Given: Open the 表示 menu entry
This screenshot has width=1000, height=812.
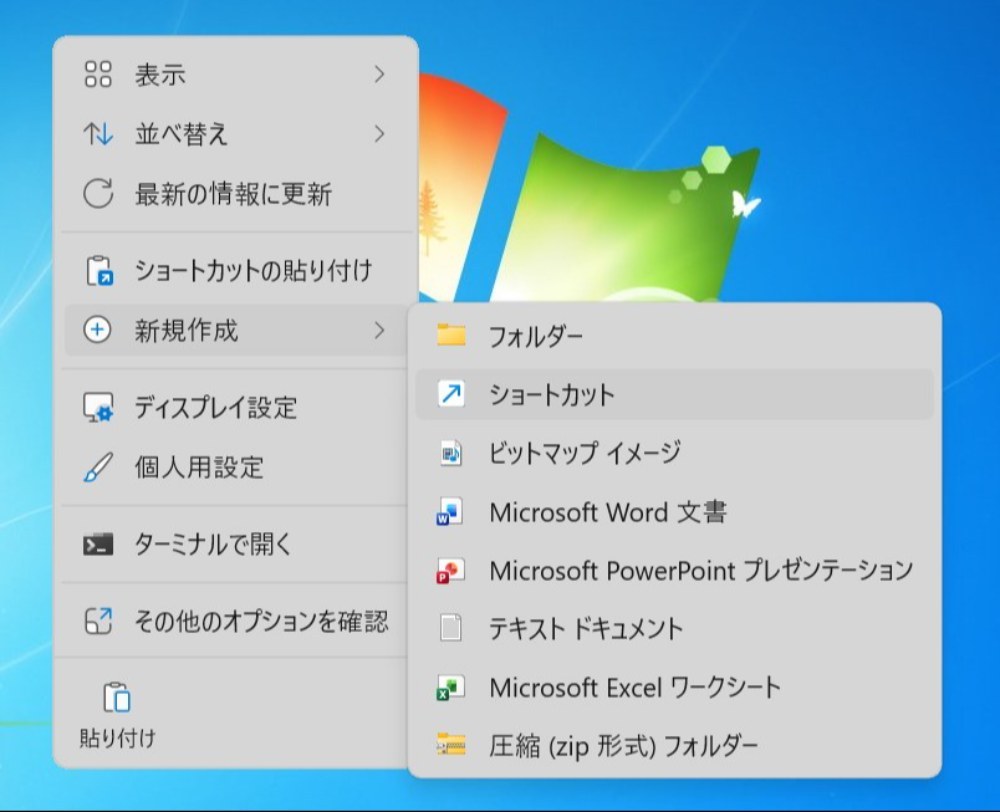Looking at the screenshot, I should coord(235,75).
